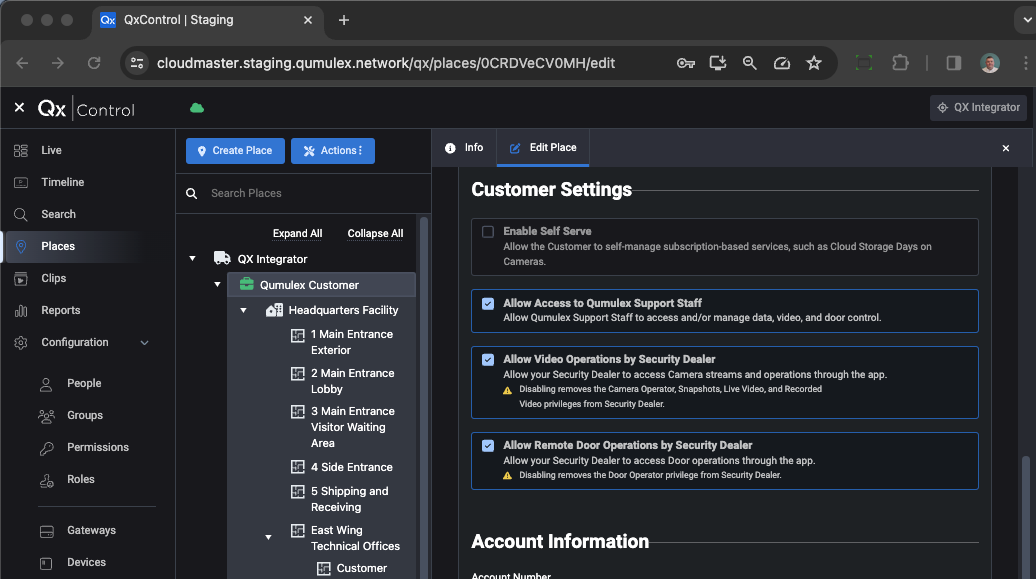The height and width of the screenshot is (579, 1036).
Task: Enable the Self Serve checkbox
Action: pyautogui.click(x=487, y=231)
